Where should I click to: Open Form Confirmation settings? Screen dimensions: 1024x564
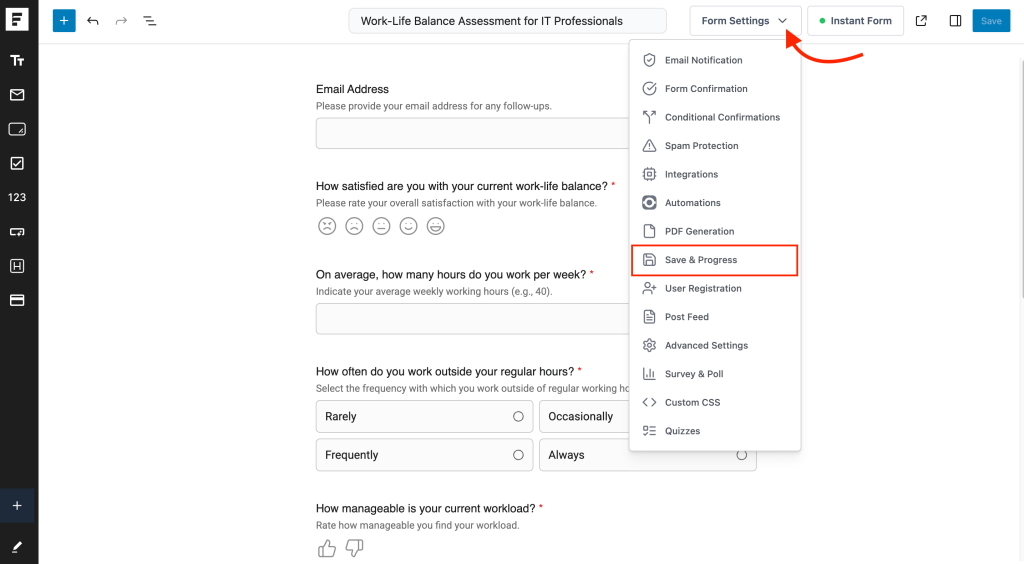tap(714, 89)
